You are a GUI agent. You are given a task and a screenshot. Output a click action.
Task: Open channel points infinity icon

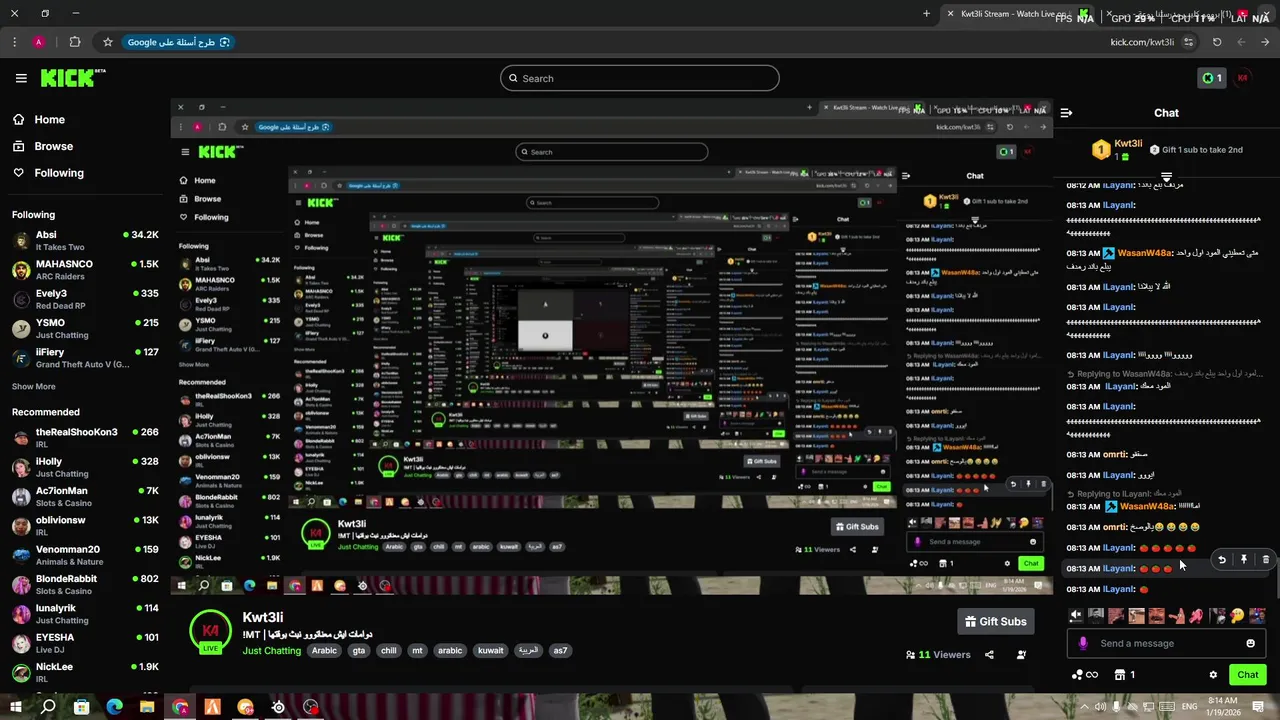[x=1084, y=675]
